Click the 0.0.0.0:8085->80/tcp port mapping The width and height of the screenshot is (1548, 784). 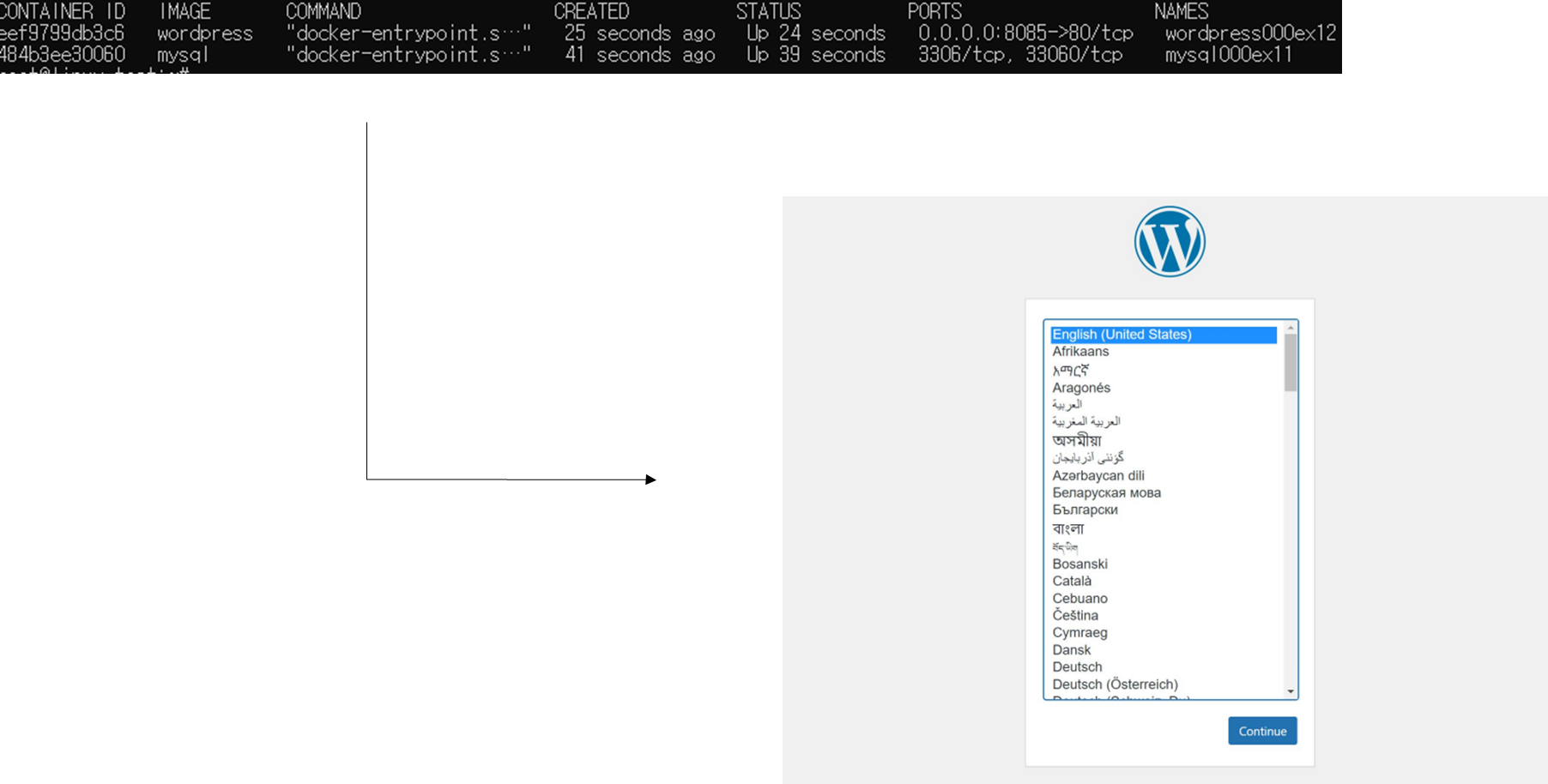click(x=1025, y=33)
